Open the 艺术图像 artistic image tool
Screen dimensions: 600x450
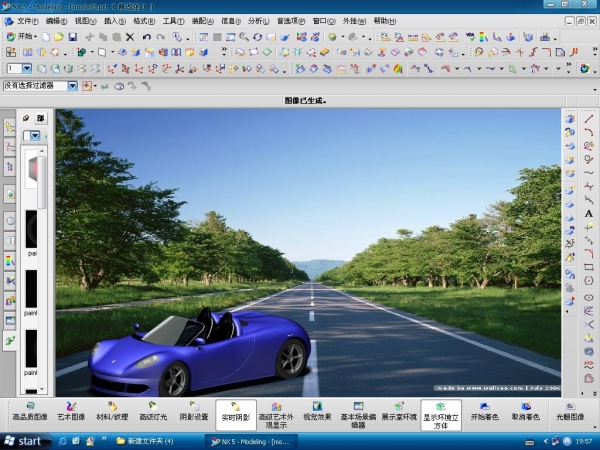71,411
